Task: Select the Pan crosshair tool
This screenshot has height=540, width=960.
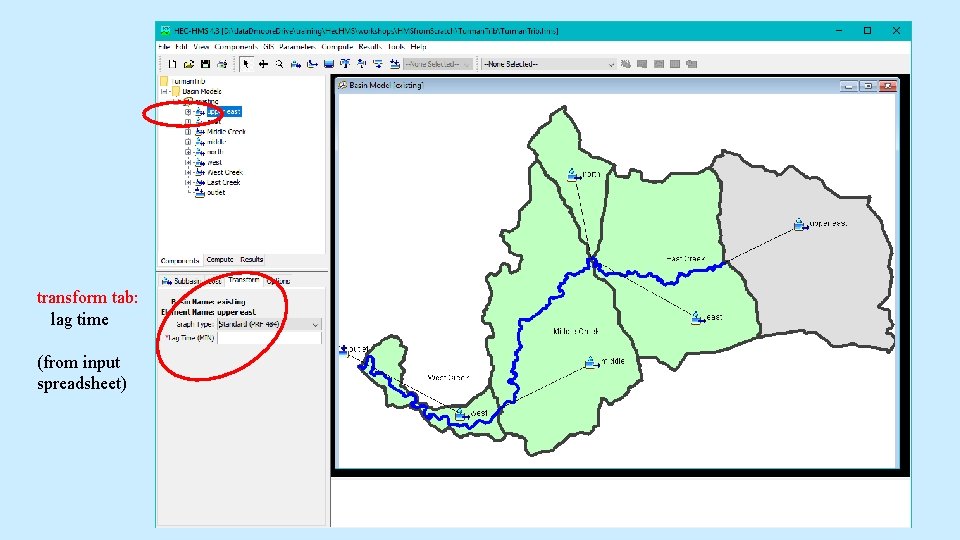Action: point(263,64)
